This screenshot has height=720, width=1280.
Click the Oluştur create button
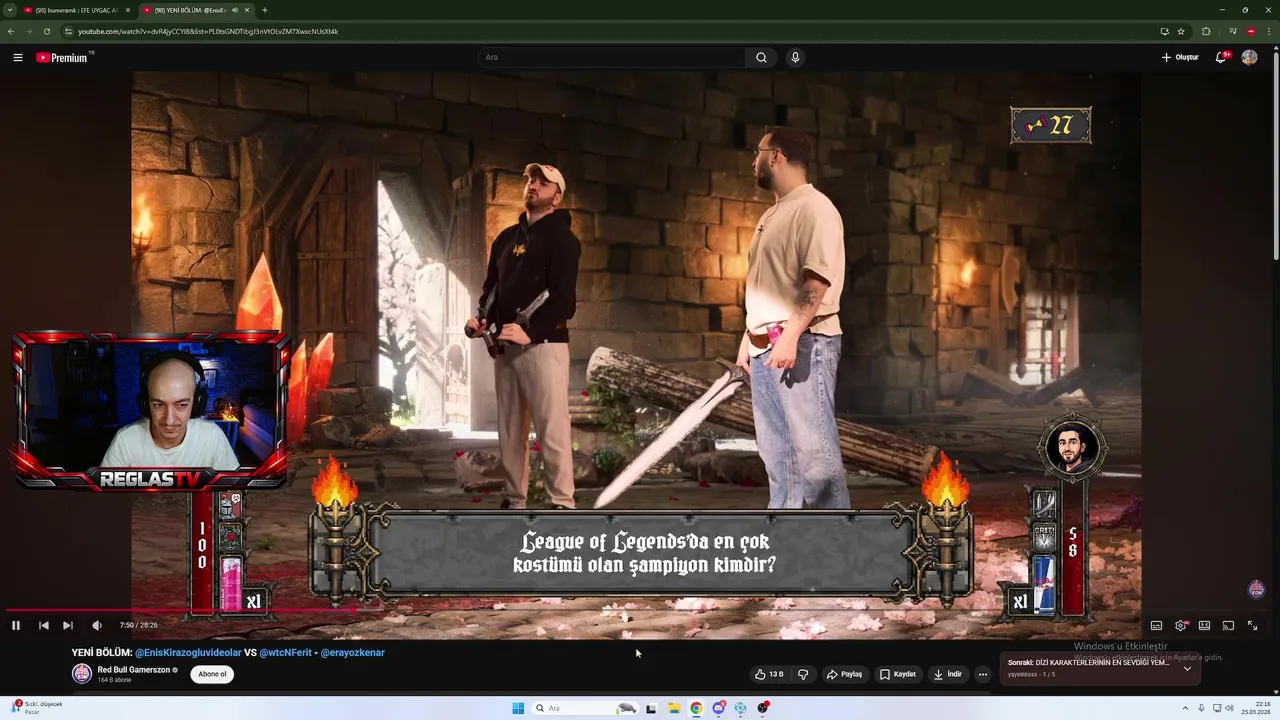click(x=1180, y=57)
